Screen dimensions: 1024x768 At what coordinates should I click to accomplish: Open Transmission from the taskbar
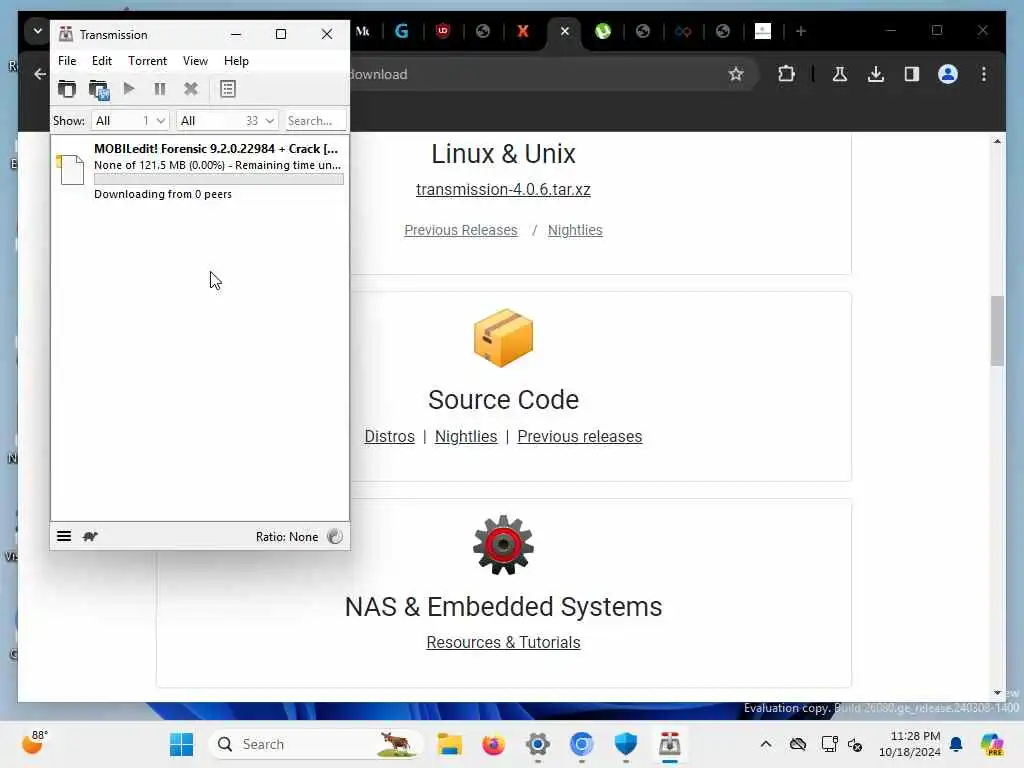pyautogui.click(x=669, y=744)
